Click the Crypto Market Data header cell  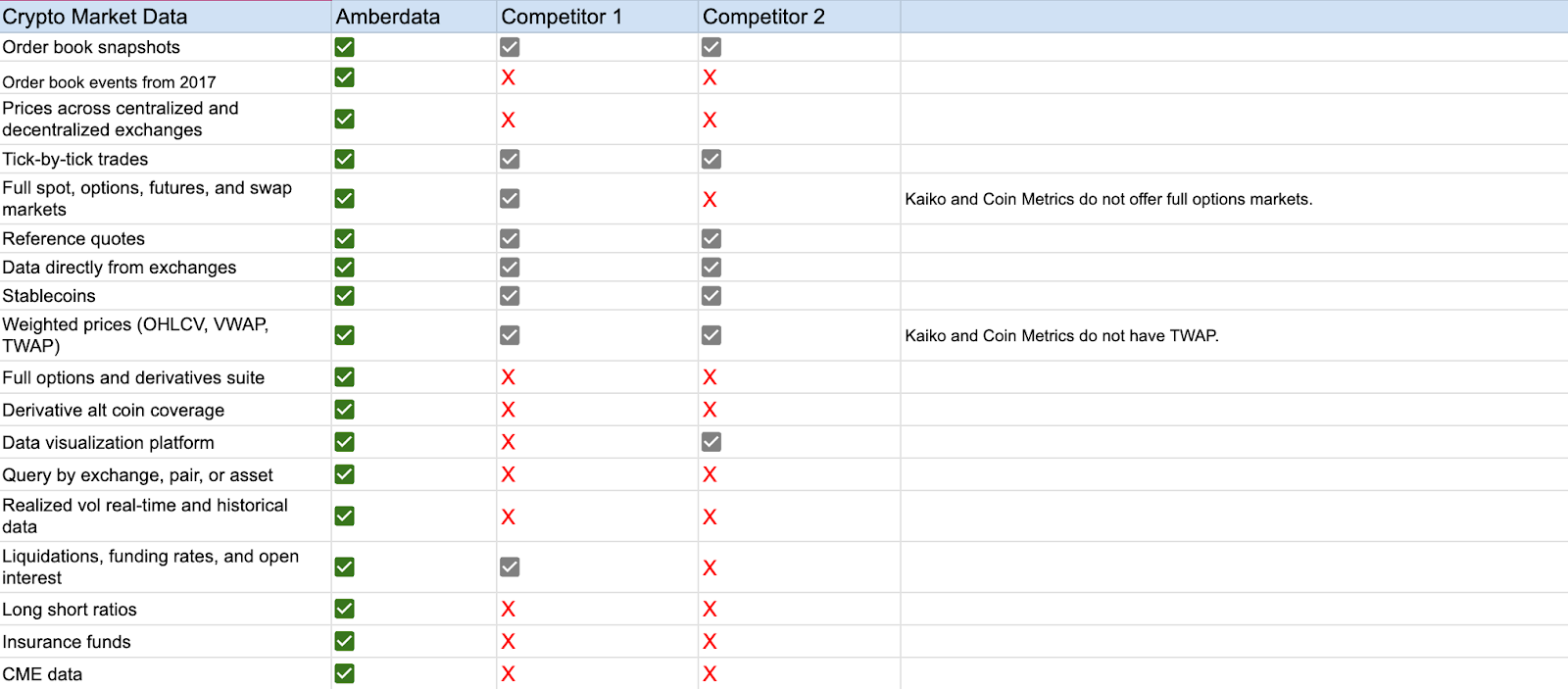(x=95, y=17)
